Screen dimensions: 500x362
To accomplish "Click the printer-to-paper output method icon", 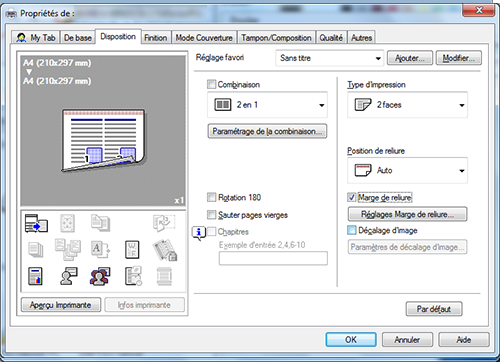I will (36, 223).
